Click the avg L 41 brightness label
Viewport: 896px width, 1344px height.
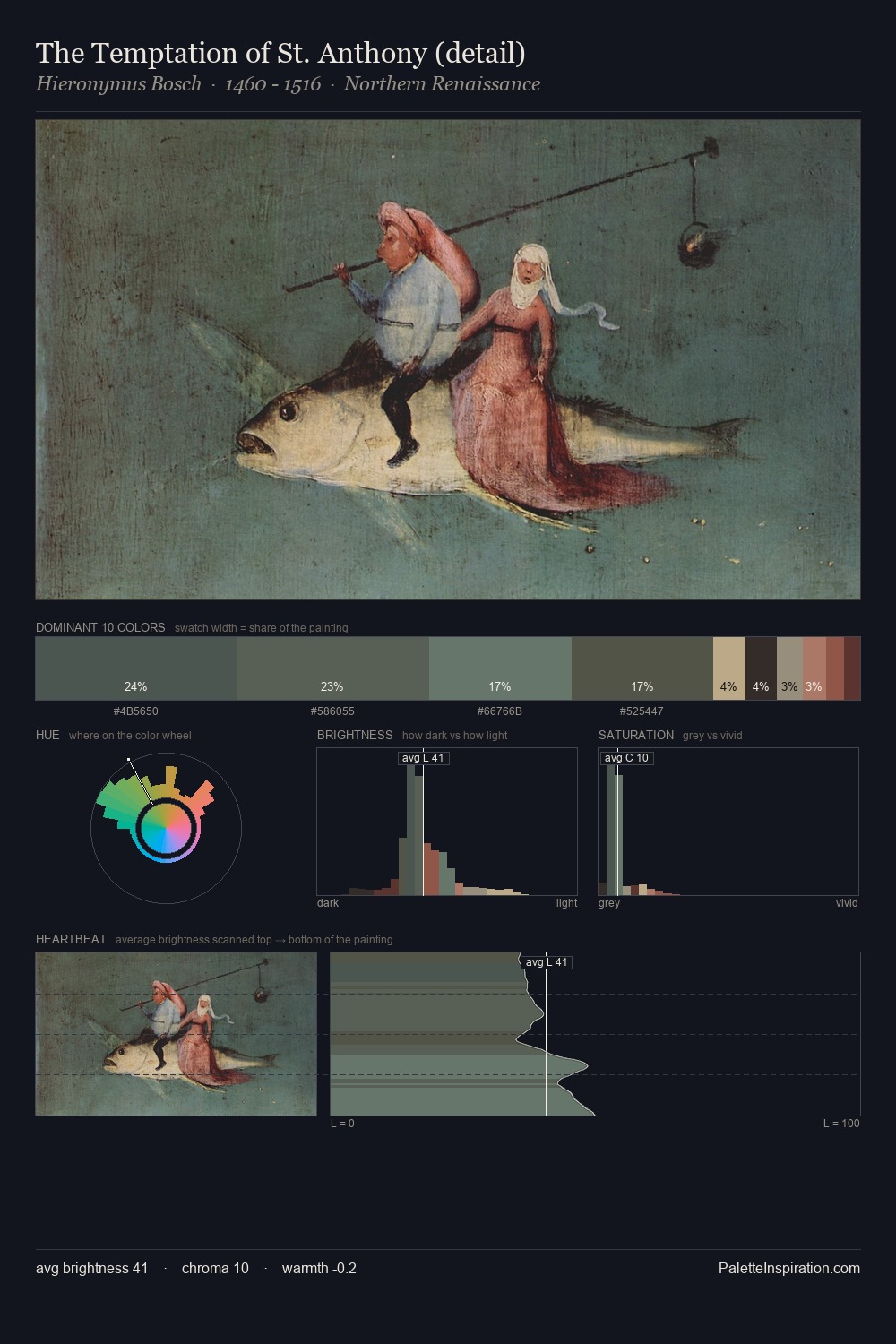pos(423,758)
